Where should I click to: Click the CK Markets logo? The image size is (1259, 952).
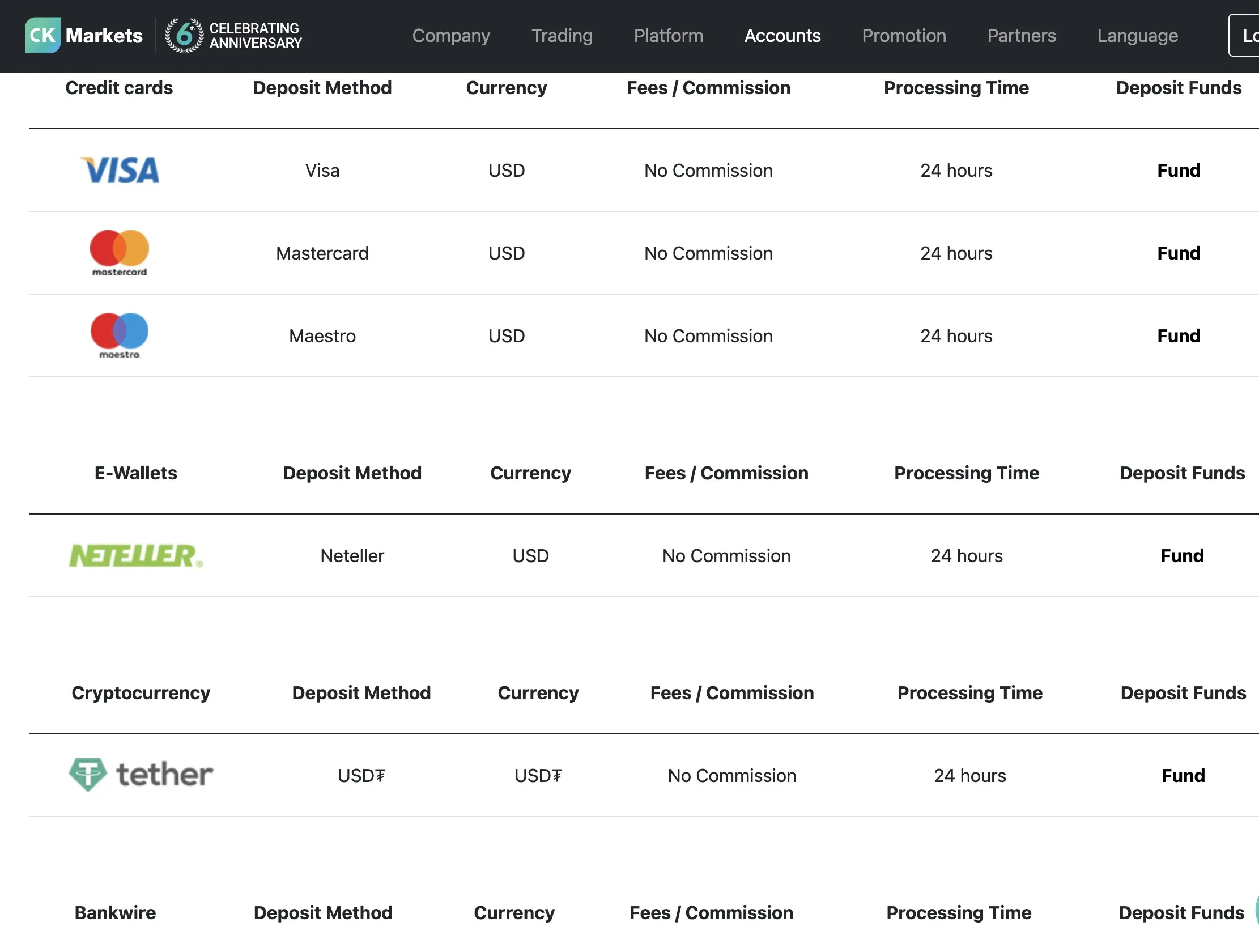[x=84, y=35]
